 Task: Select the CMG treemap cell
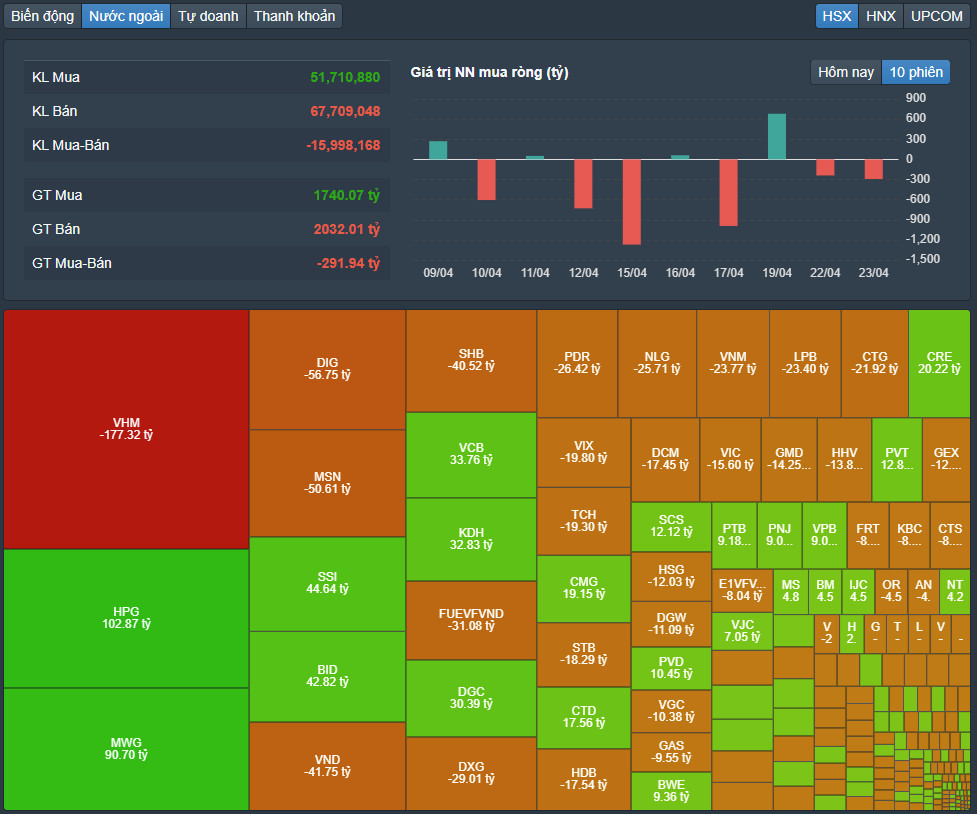click(x=584, y=588)
